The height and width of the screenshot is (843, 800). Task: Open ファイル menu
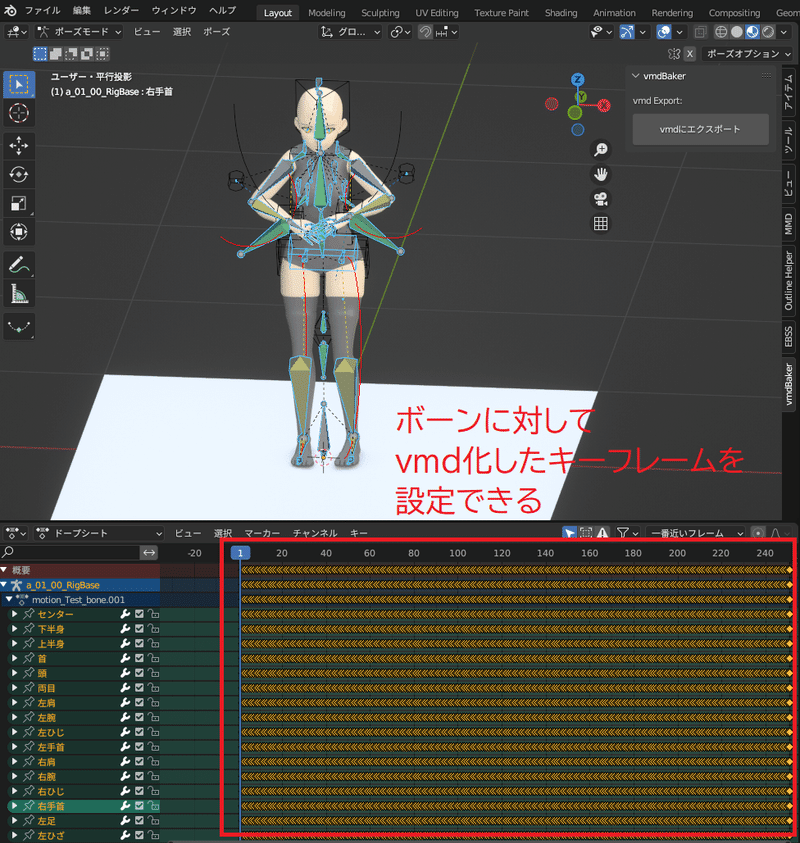42,10
